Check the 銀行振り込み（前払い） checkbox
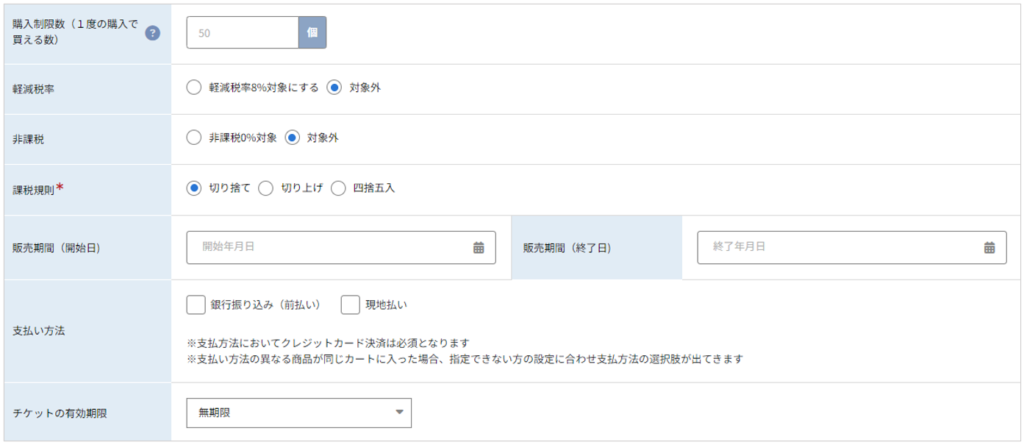 196,305
